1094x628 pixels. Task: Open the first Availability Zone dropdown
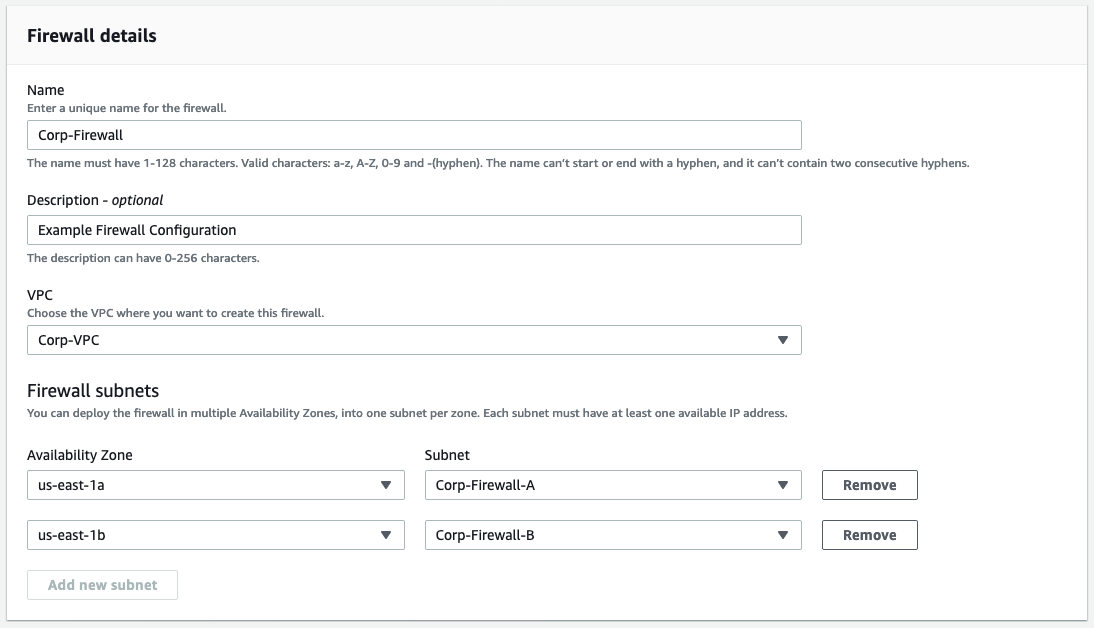[x=215, y=485]
